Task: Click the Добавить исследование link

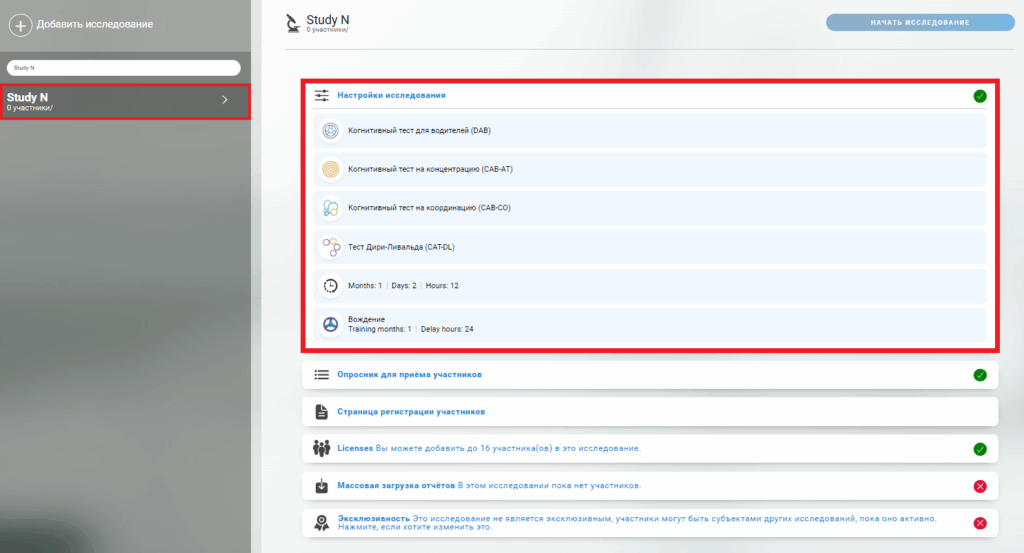Action: click(95, 24)
